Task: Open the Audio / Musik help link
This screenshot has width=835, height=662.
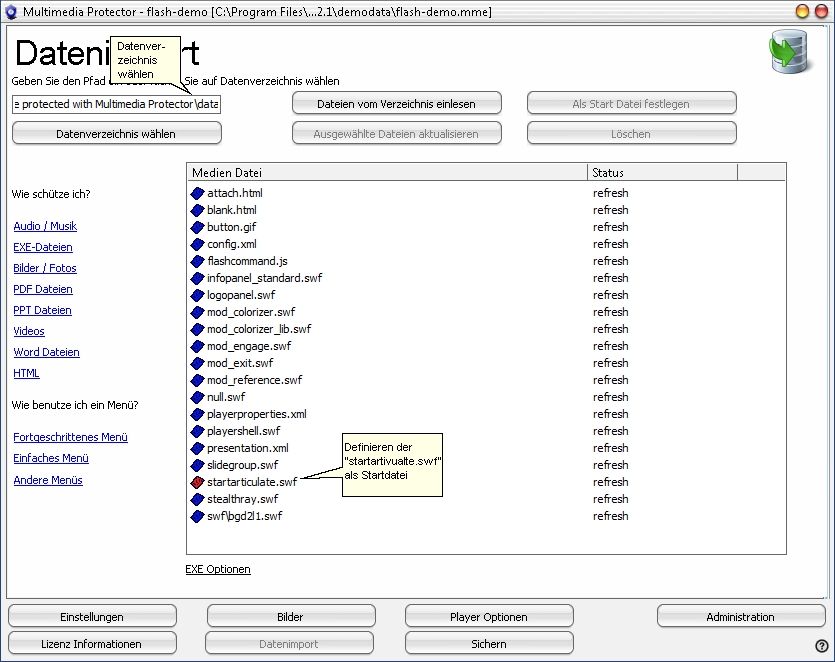Action: click(x=45, y=226)
